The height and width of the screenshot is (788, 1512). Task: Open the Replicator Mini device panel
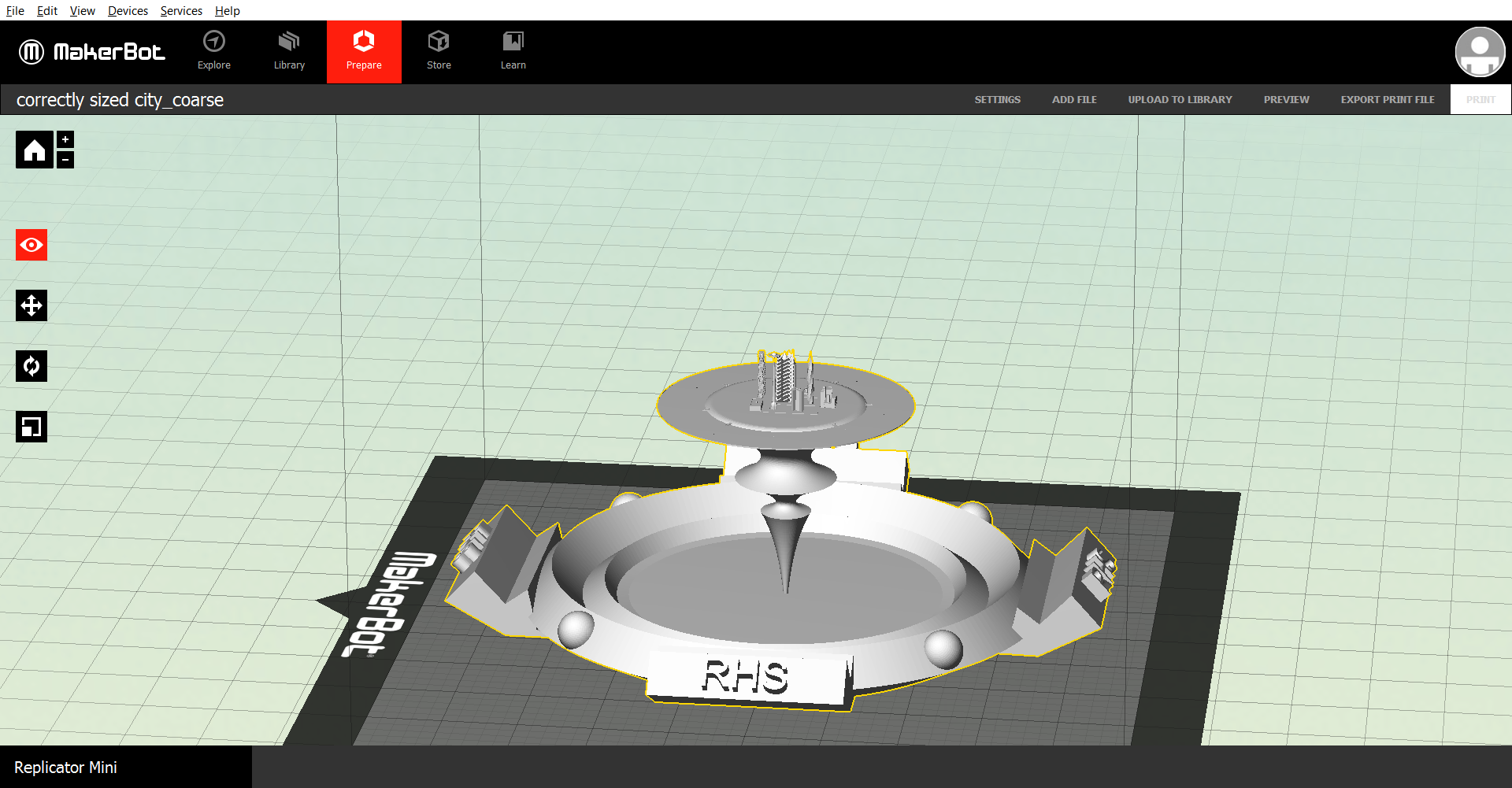tap(126, 767)
